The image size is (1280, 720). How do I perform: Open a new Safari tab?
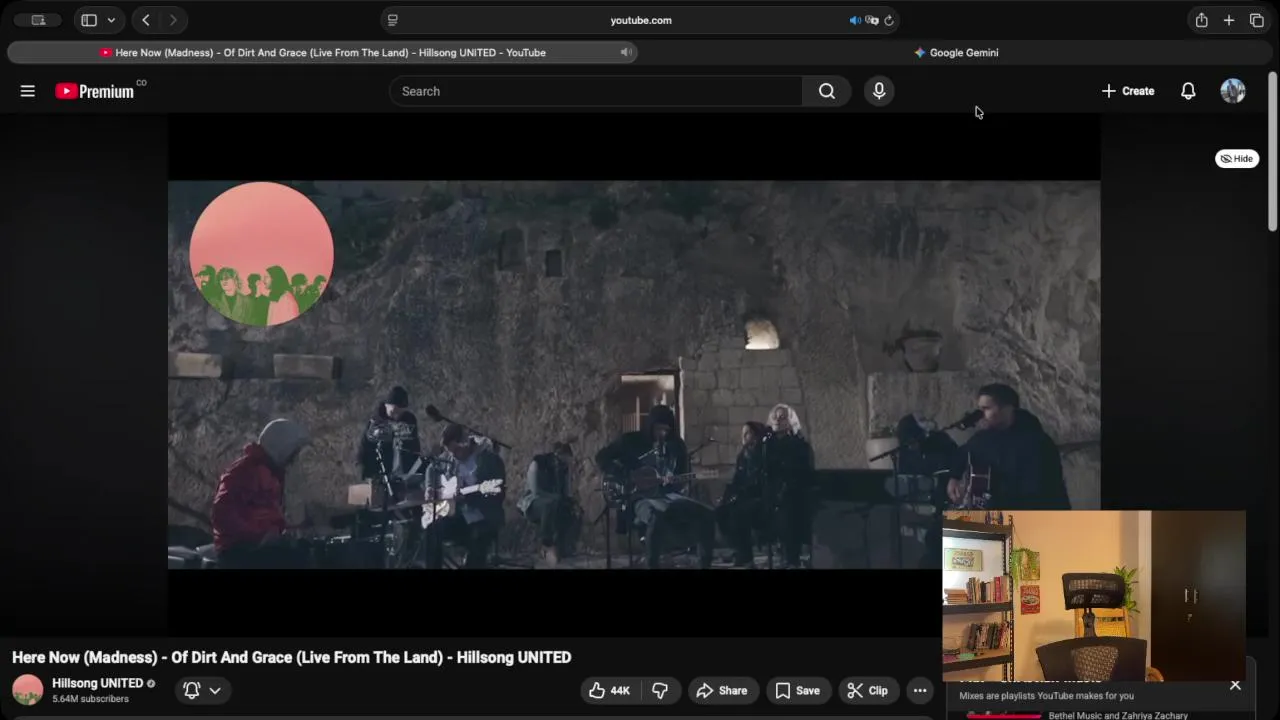tap(1229, 20)
